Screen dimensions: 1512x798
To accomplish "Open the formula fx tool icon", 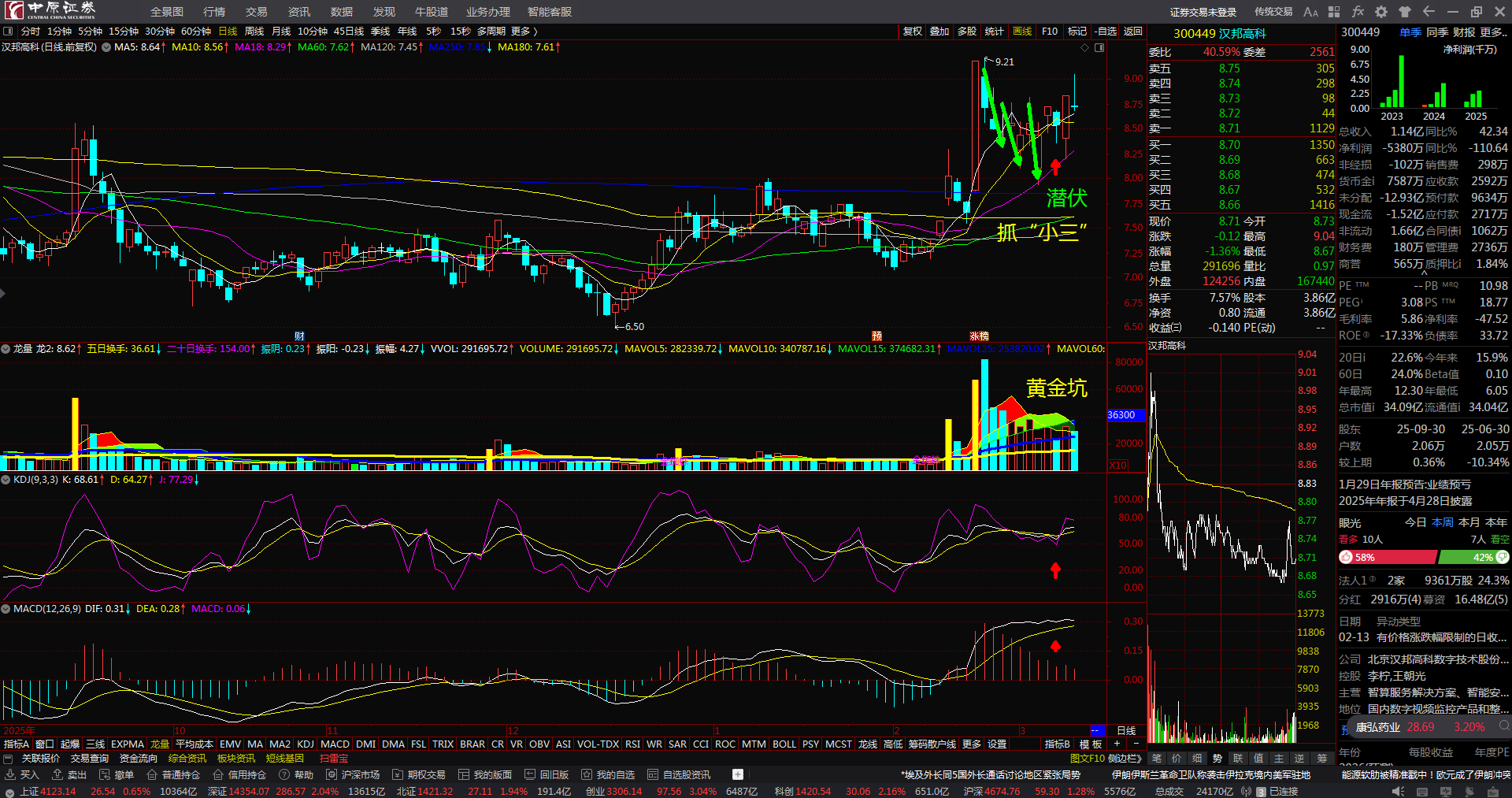I will 1358,12.
